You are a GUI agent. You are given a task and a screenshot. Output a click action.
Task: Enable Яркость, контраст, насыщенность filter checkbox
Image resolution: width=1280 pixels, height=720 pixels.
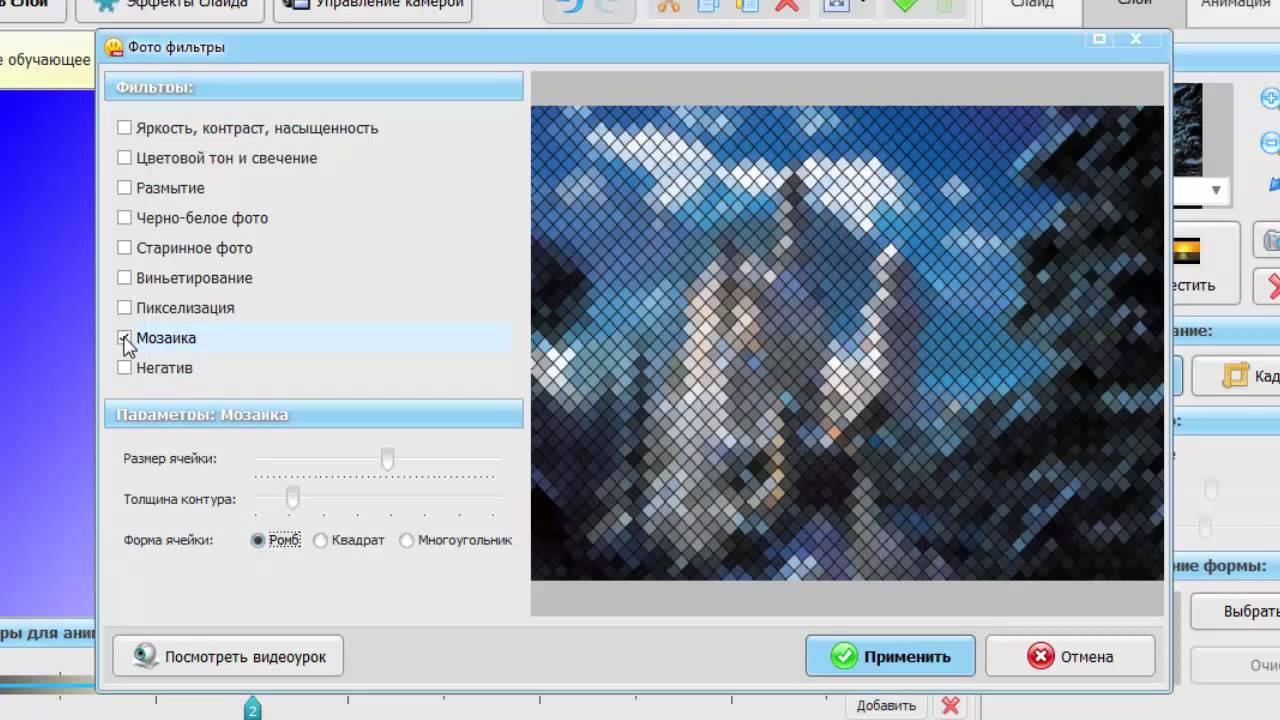[124, 128]
